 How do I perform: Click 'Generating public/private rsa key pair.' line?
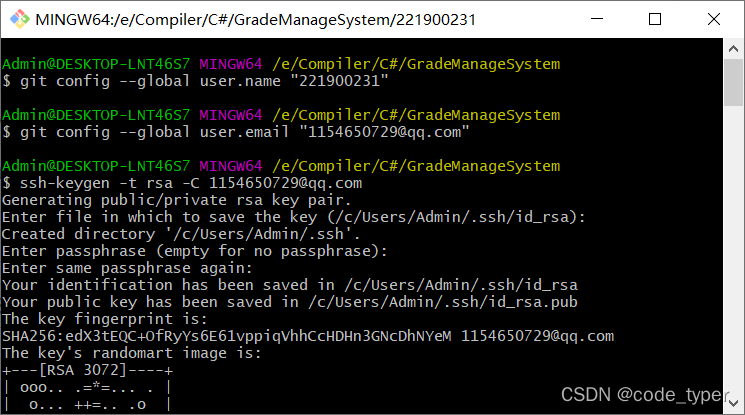click(x=176, y=200)
